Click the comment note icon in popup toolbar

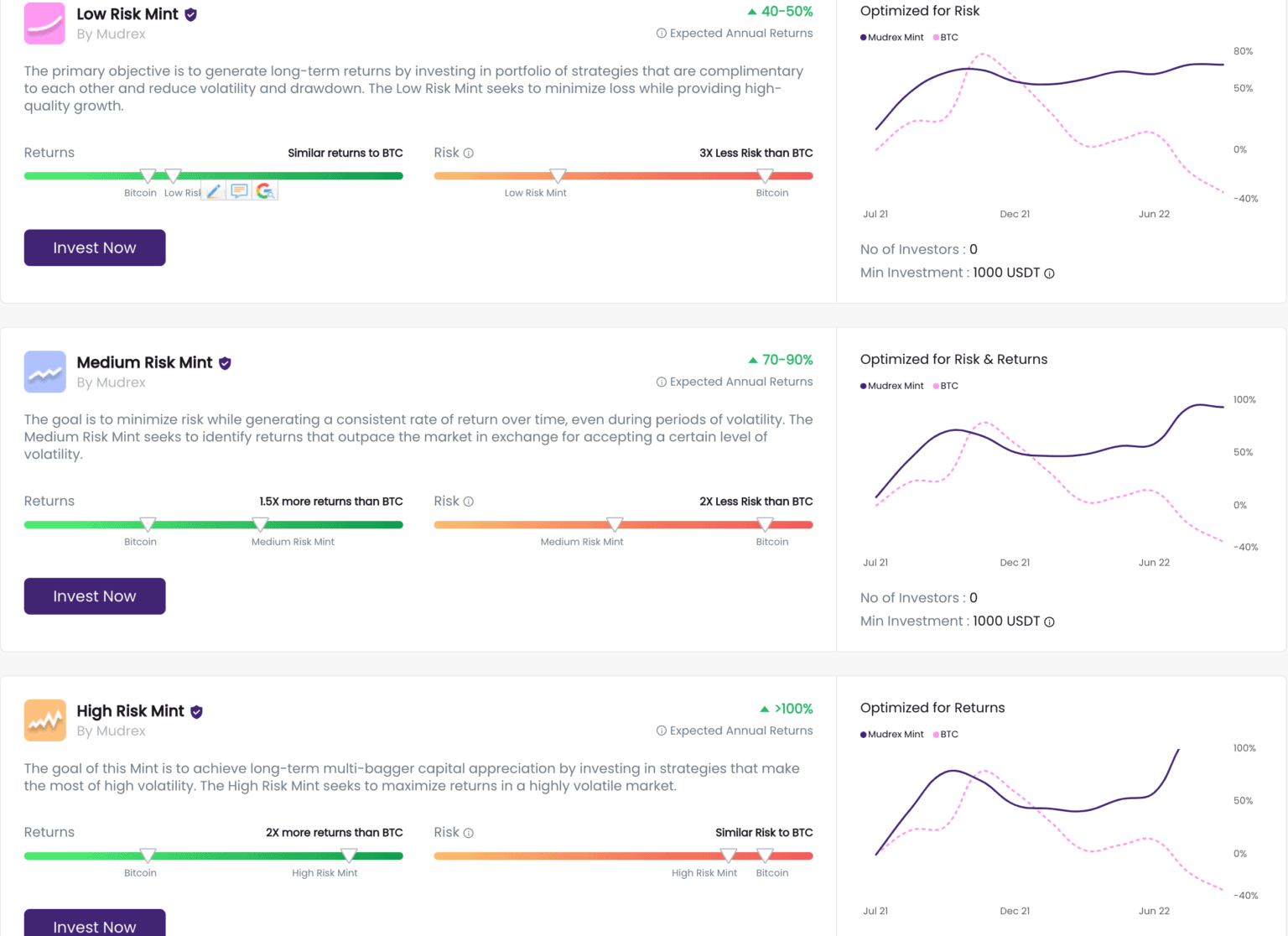pos(239,191)
